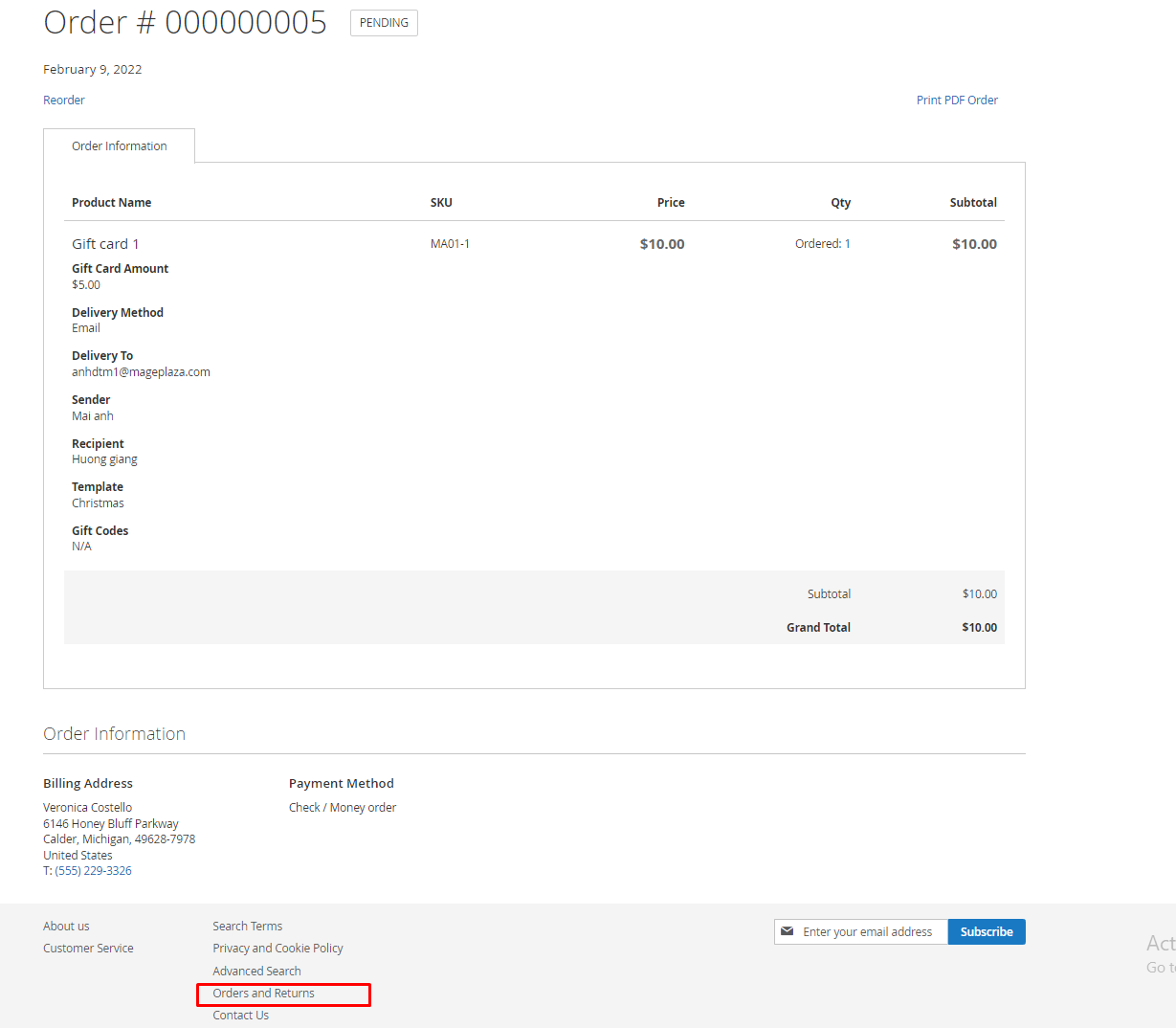Click the Order # 000000005 heading
This screenshot has height=1028, width=1176.
click(x=185, y=23)
